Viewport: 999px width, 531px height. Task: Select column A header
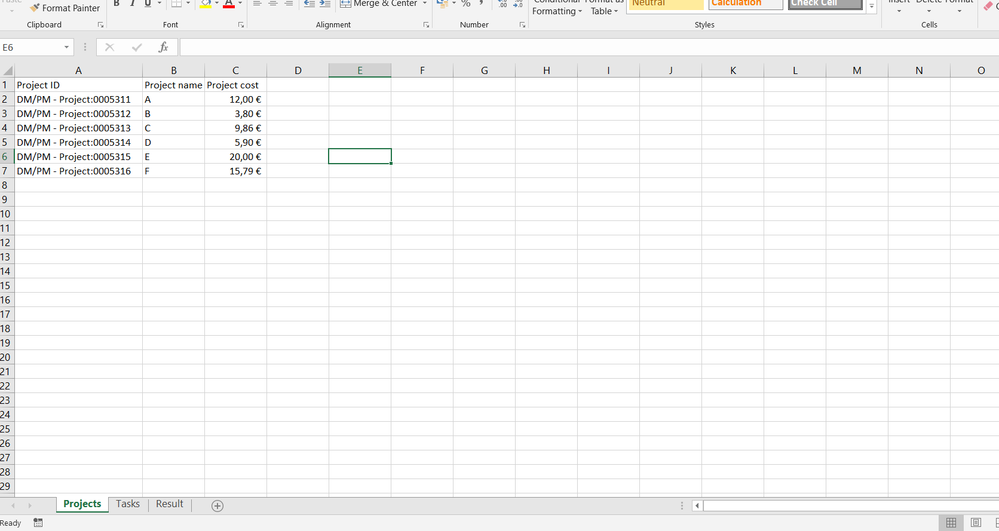pos(78,71)
